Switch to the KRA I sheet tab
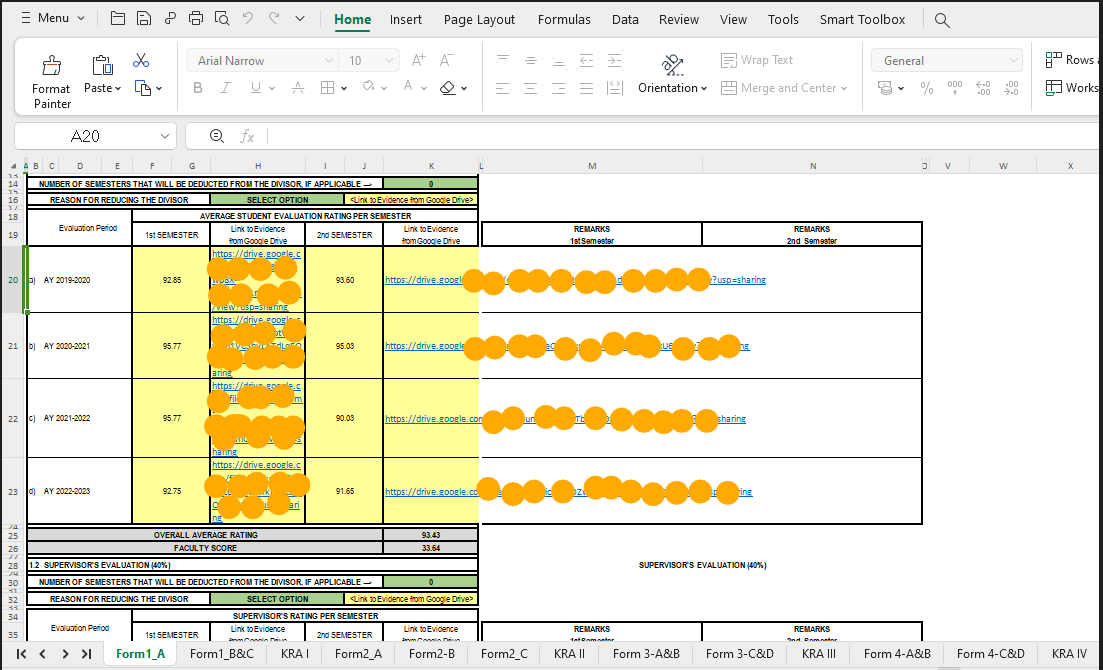 (x=295, y=654)
